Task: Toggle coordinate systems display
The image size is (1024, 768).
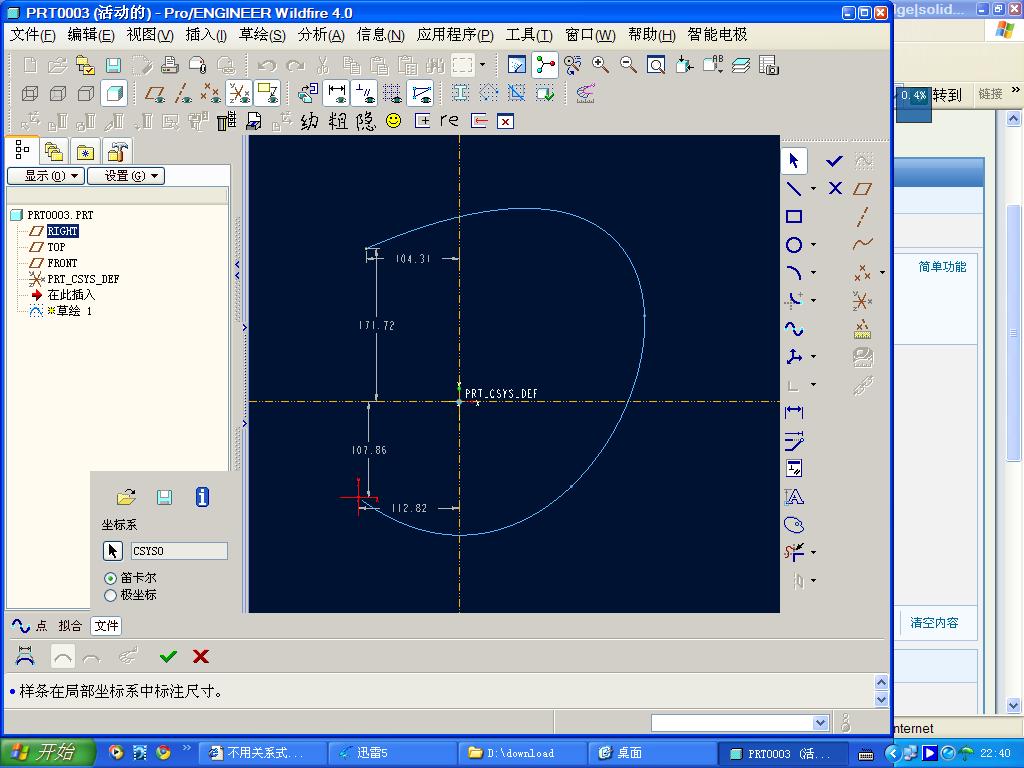Action: tap(239, 93)
